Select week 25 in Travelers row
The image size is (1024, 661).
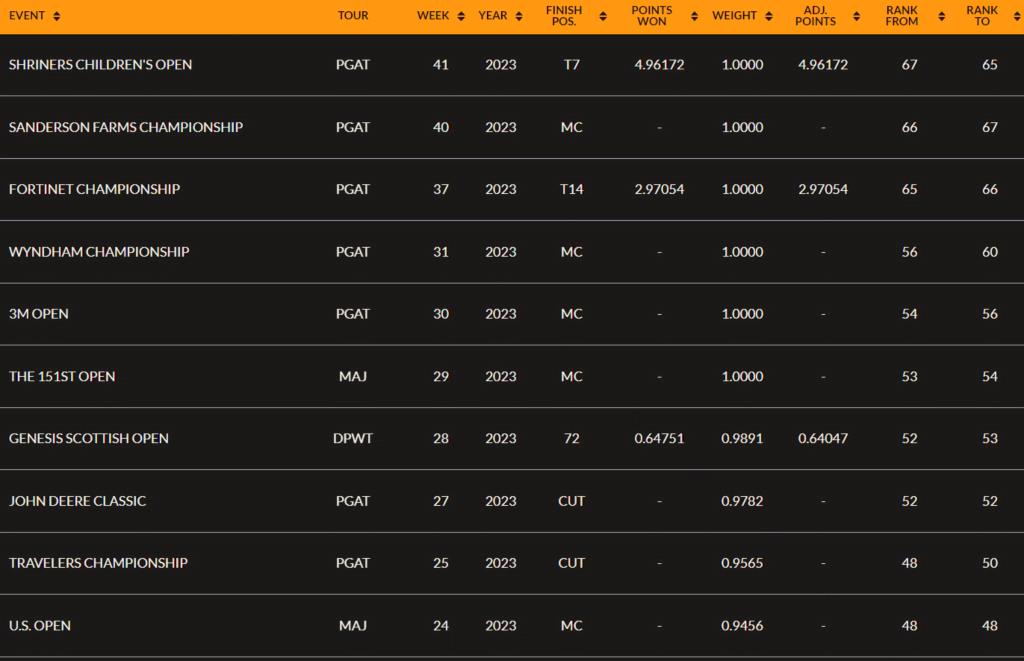pos(441,563)
